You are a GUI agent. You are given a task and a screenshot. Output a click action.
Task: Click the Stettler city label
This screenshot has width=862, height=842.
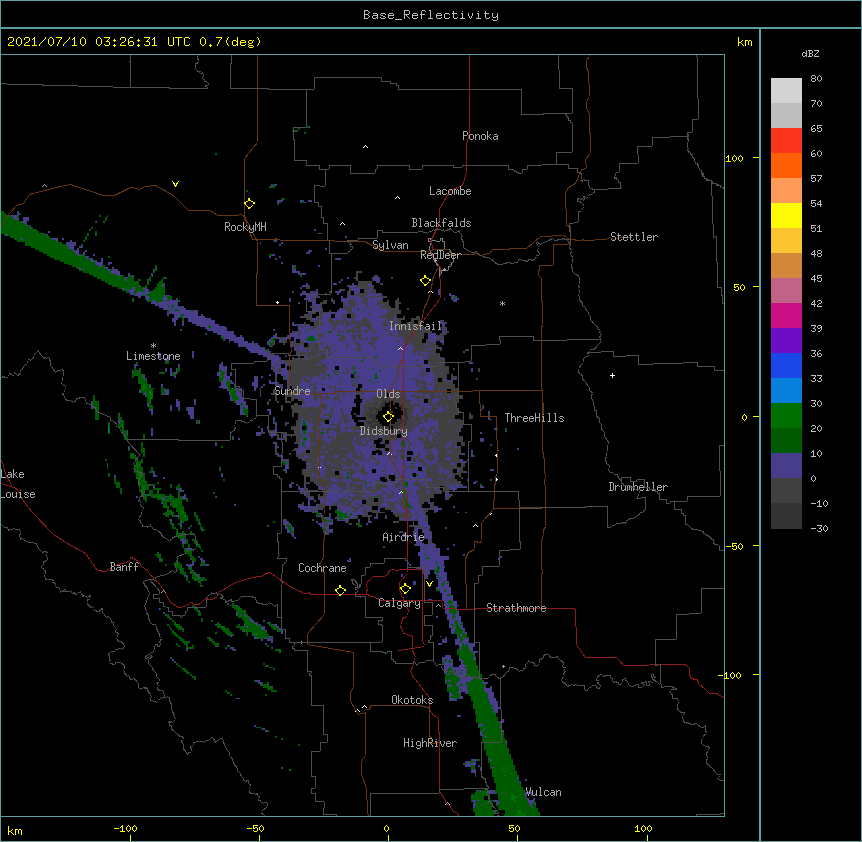(634, 237)
